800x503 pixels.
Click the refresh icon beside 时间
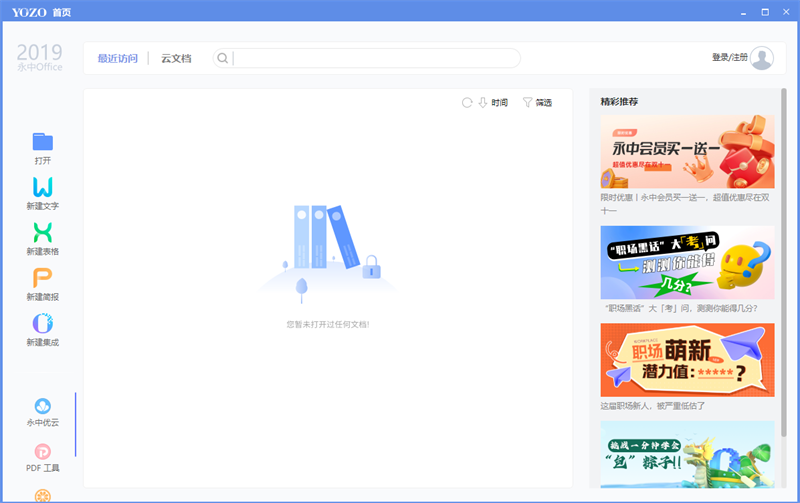coord(467,103)
